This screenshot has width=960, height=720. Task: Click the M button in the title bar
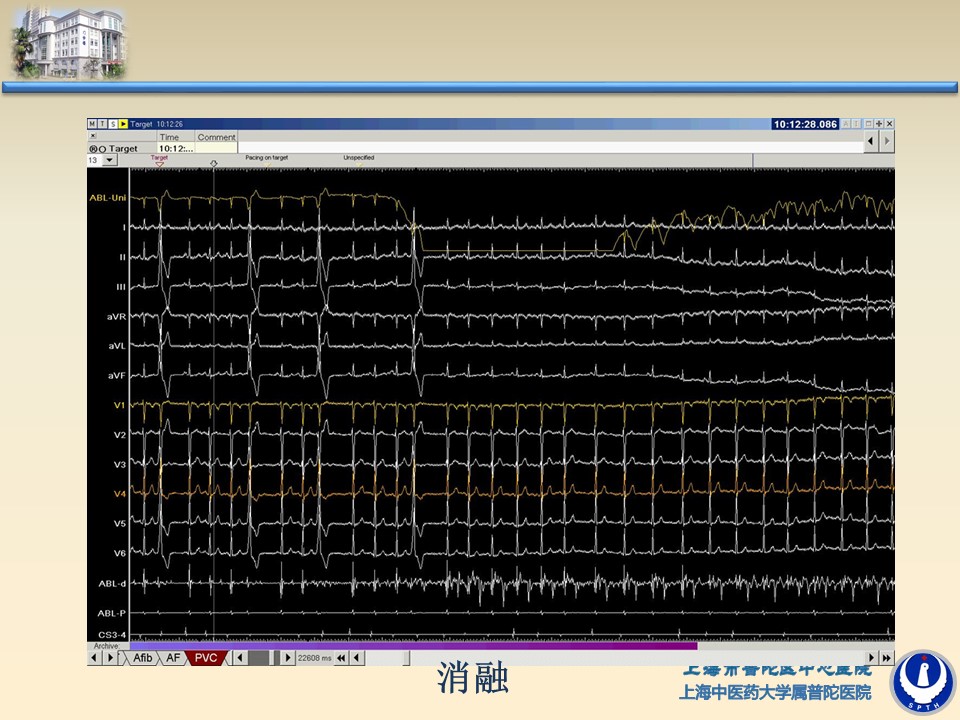click(x=92, y=124)
